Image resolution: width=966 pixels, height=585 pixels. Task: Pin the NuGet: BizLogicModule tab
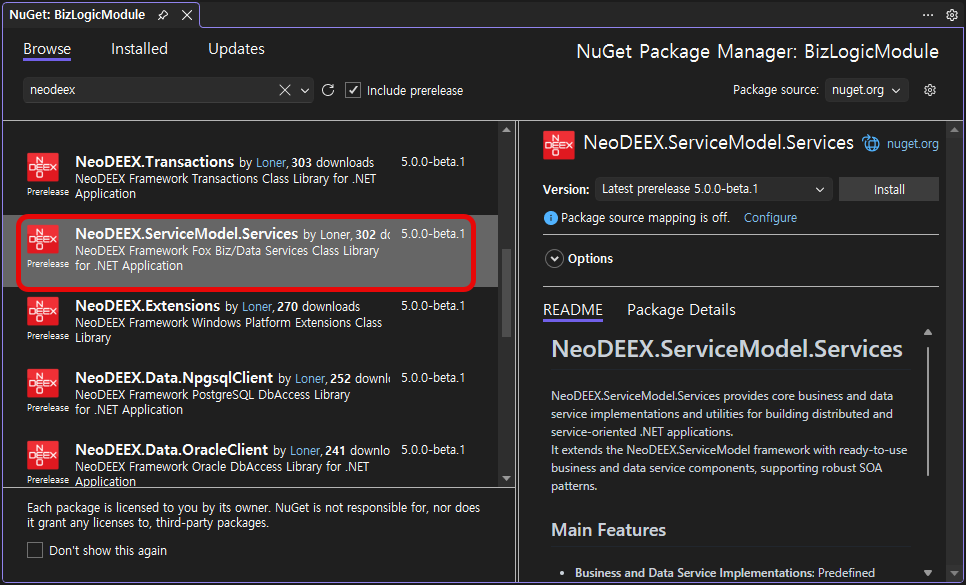[x=163, y=15]
